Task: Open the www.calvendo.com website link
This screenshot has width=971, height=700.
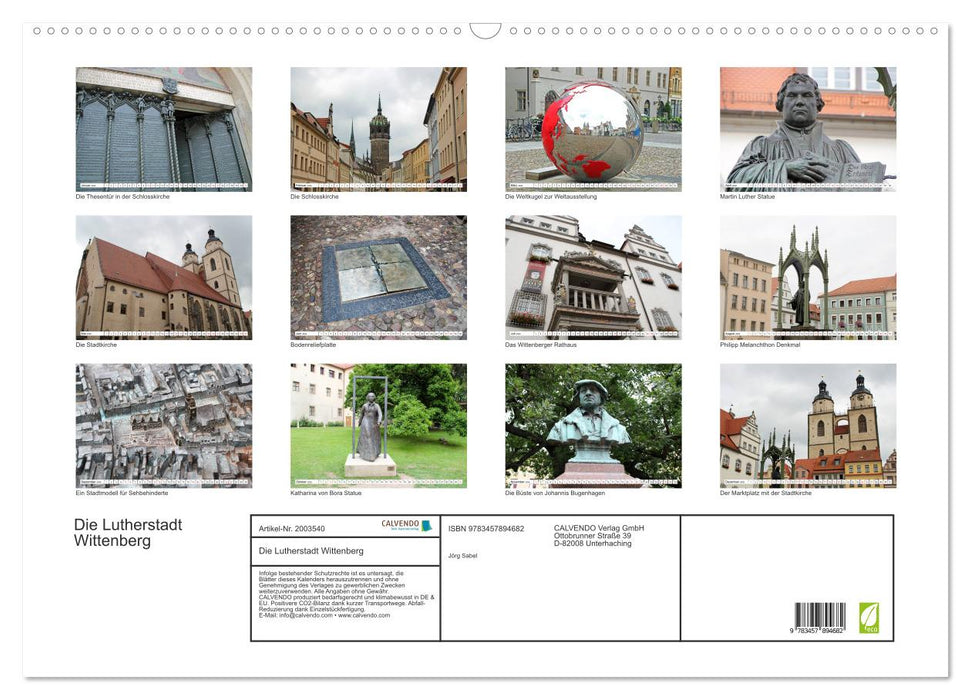Action: point(365,617)
